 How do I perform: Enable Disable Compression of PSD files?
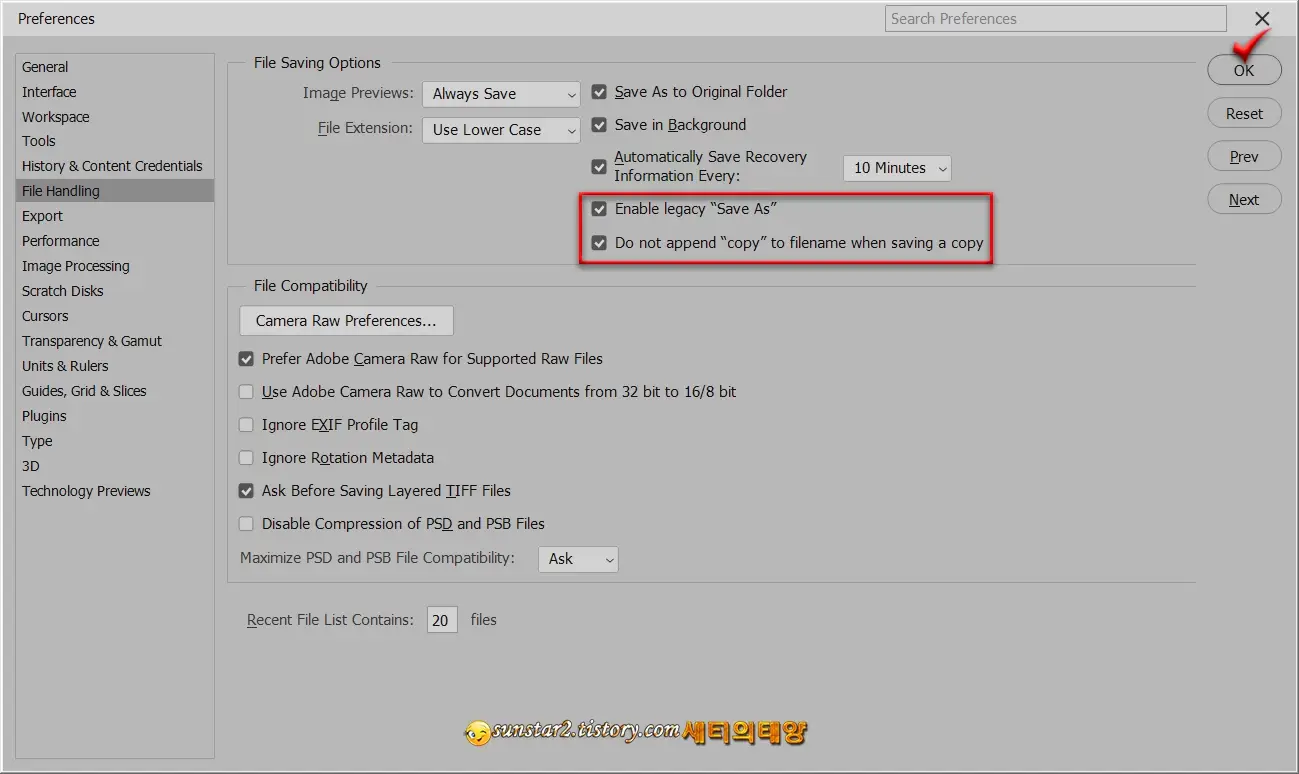pyautogui.click(x=246, y=524)
